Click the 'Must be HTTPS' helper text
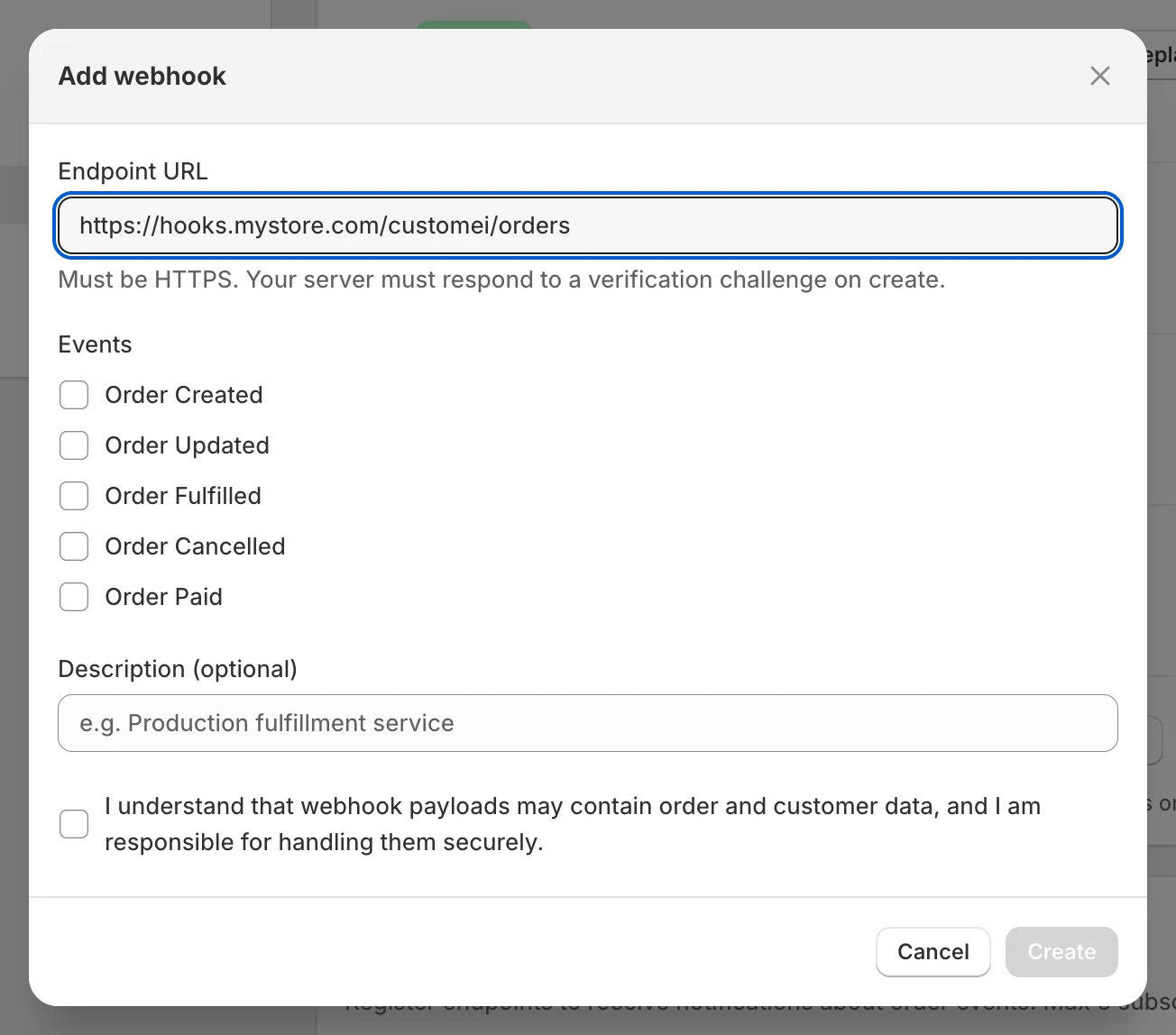This screenshot has width=1176, height=1035. point(501,279)
